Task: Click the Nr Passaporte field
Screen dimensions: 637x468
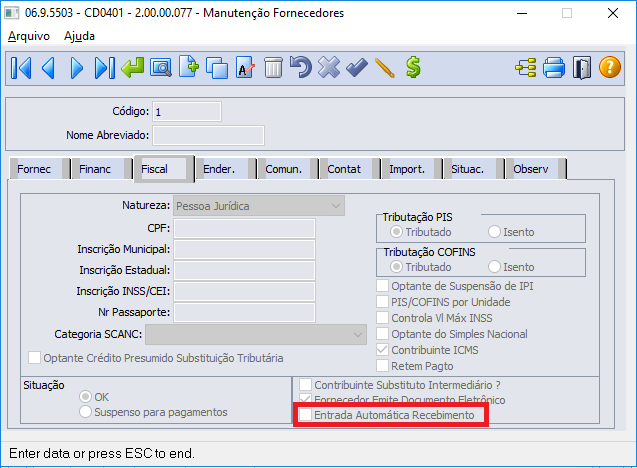Action: coord(245,313)
